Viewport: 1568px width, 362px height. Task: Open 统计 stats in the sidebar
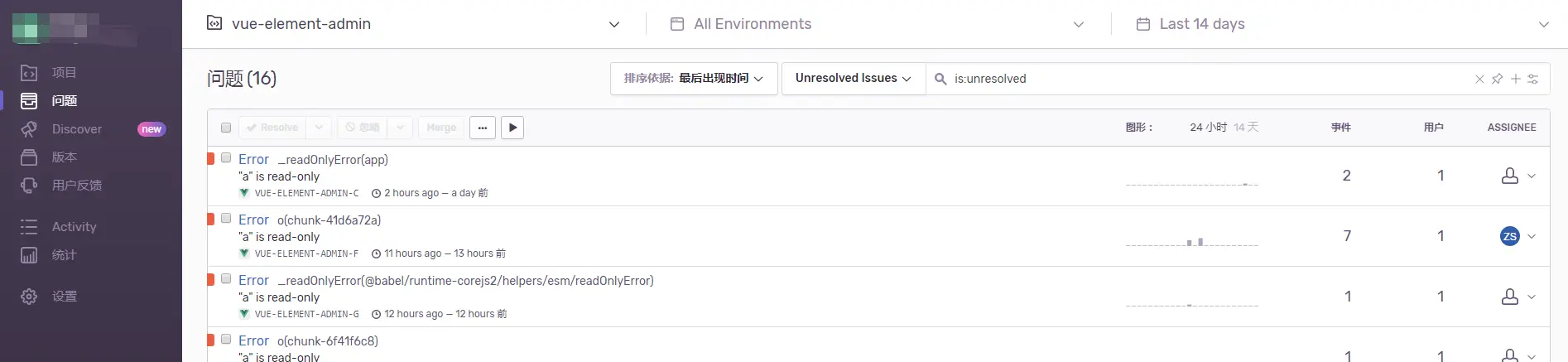(x=65, y=255)
